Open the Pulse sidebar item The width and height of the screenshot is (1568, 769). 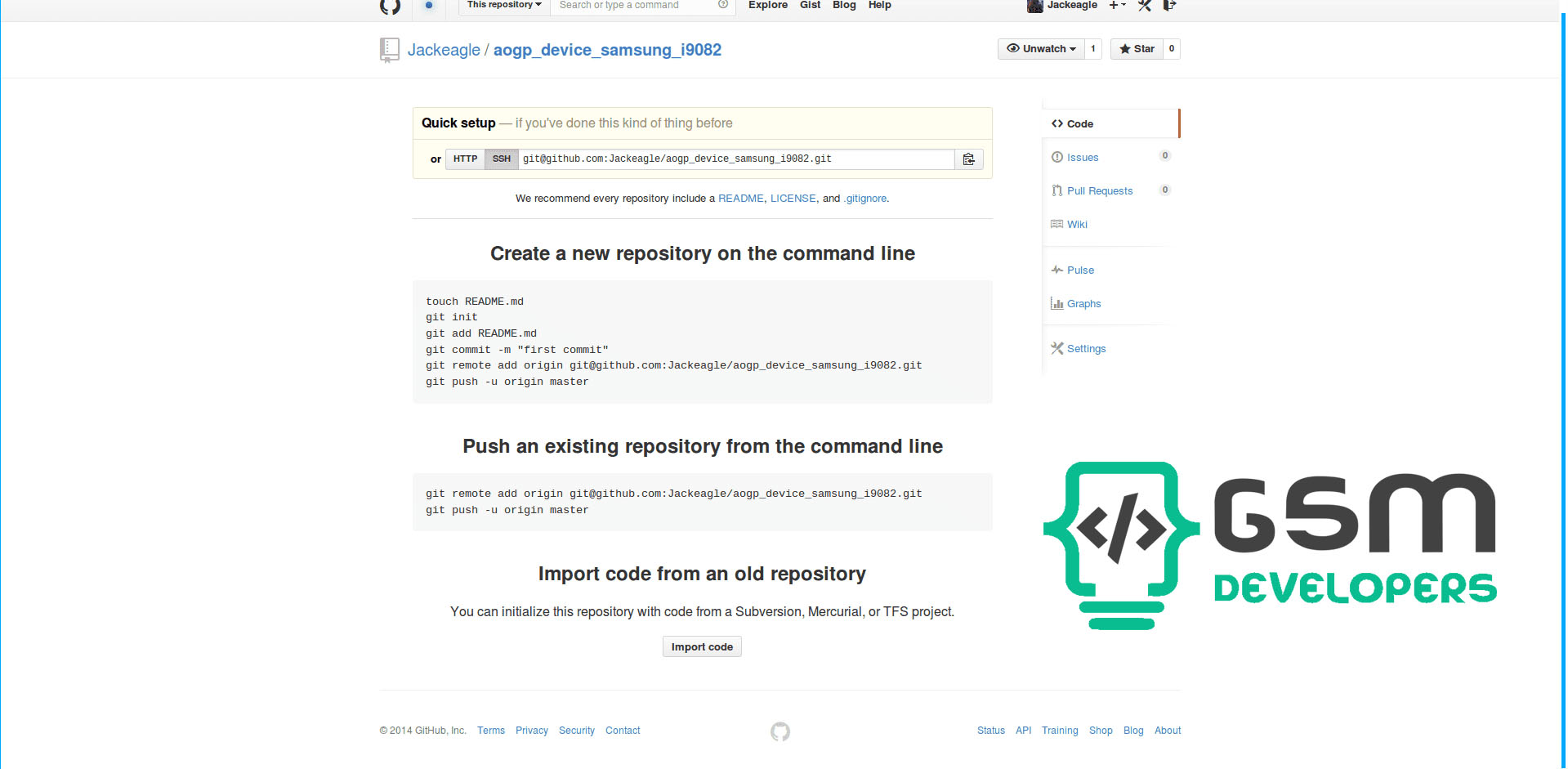(1080, 270)
